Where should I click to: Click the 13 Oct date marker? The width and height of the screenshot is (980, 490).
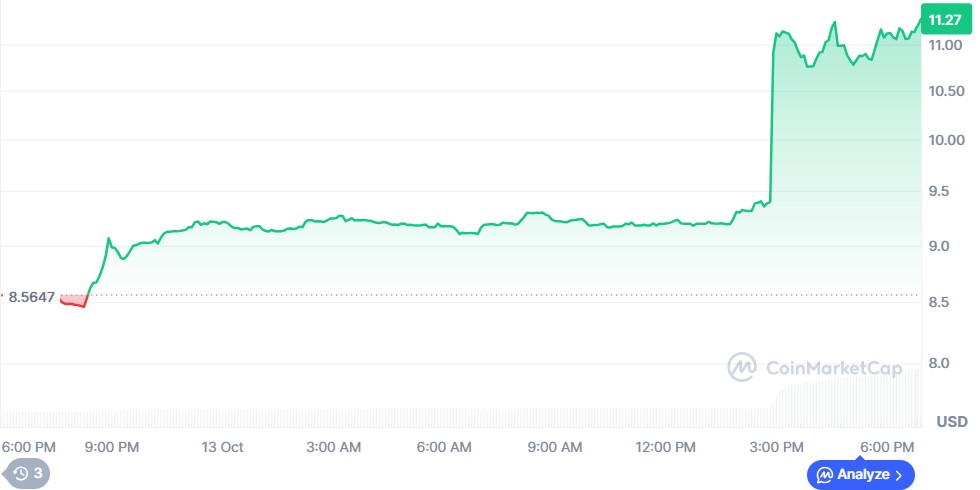pyautogui.click(x=222, y=447)
